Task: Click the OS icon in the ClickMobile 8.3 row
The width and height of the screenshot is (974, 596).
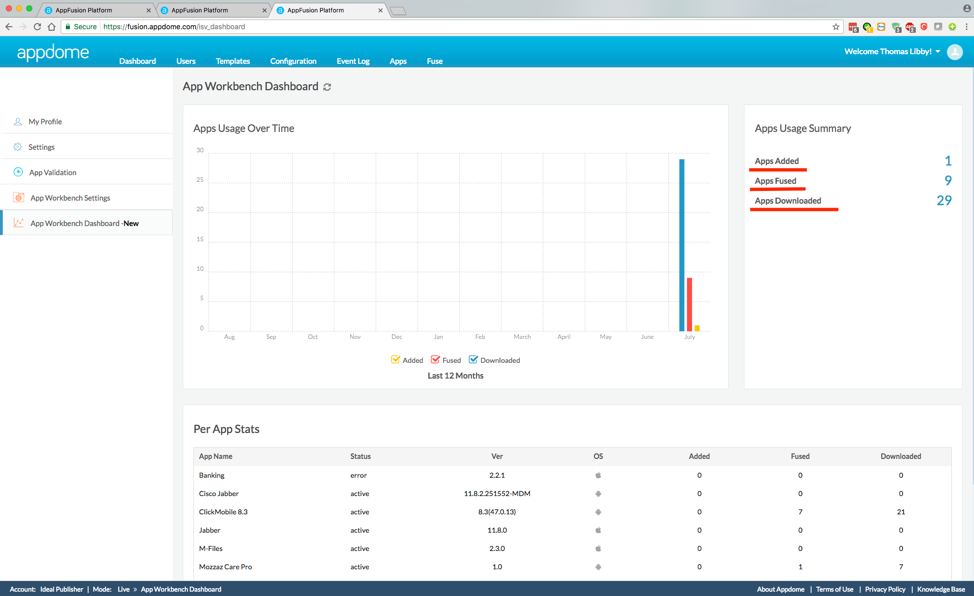Action: (x=598, y=512)
